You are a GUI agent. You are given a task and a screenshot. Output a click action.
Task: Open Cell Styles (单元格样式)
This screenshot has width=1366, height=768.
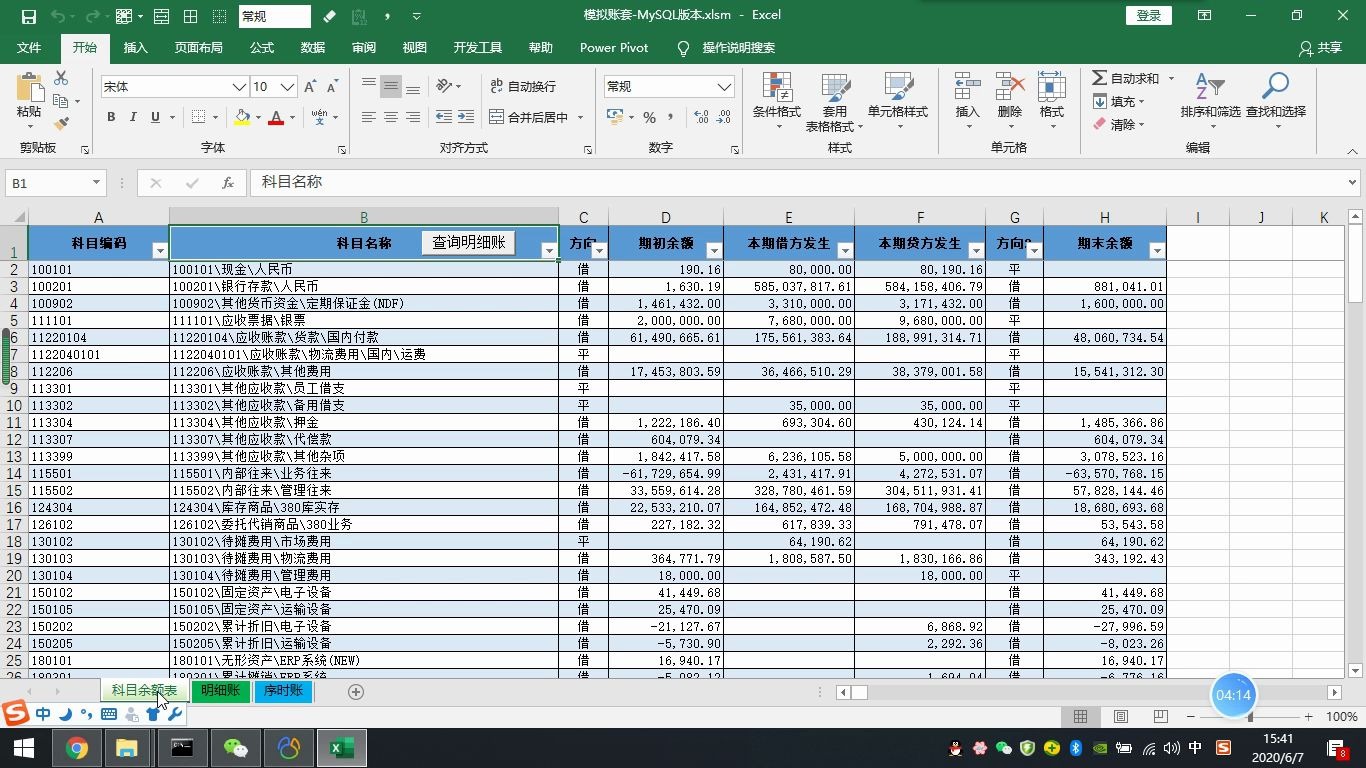tap(898, 102)
